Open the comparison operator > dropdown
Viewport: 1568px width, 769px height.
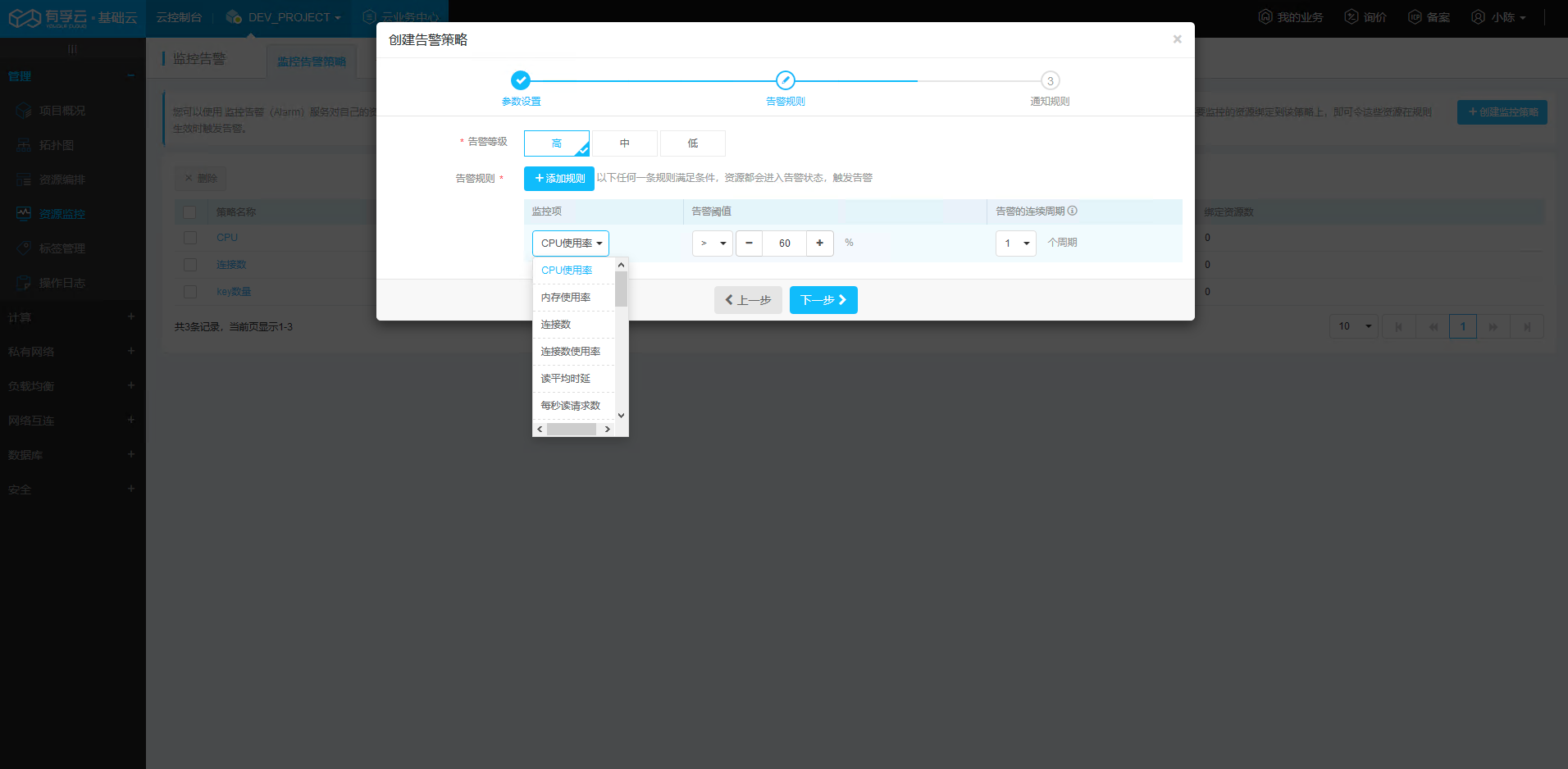pos(712,243)
